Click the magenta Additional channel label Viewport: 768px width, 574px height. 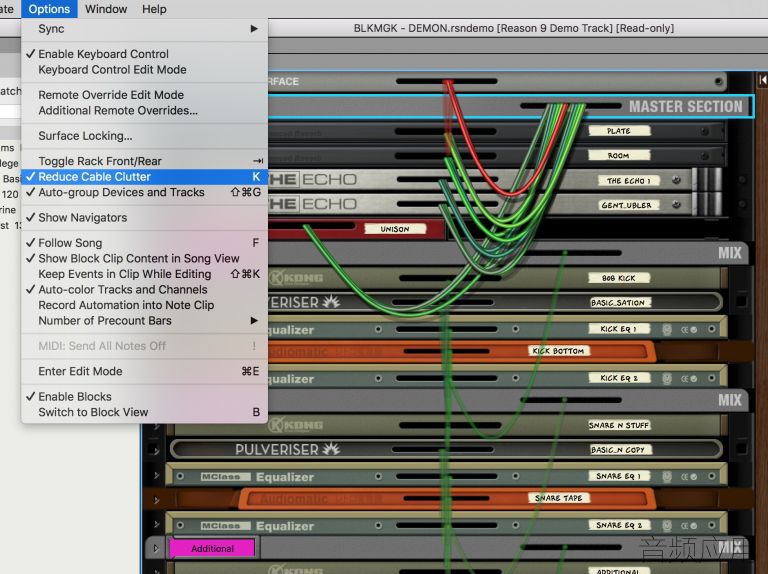point(212,549)
